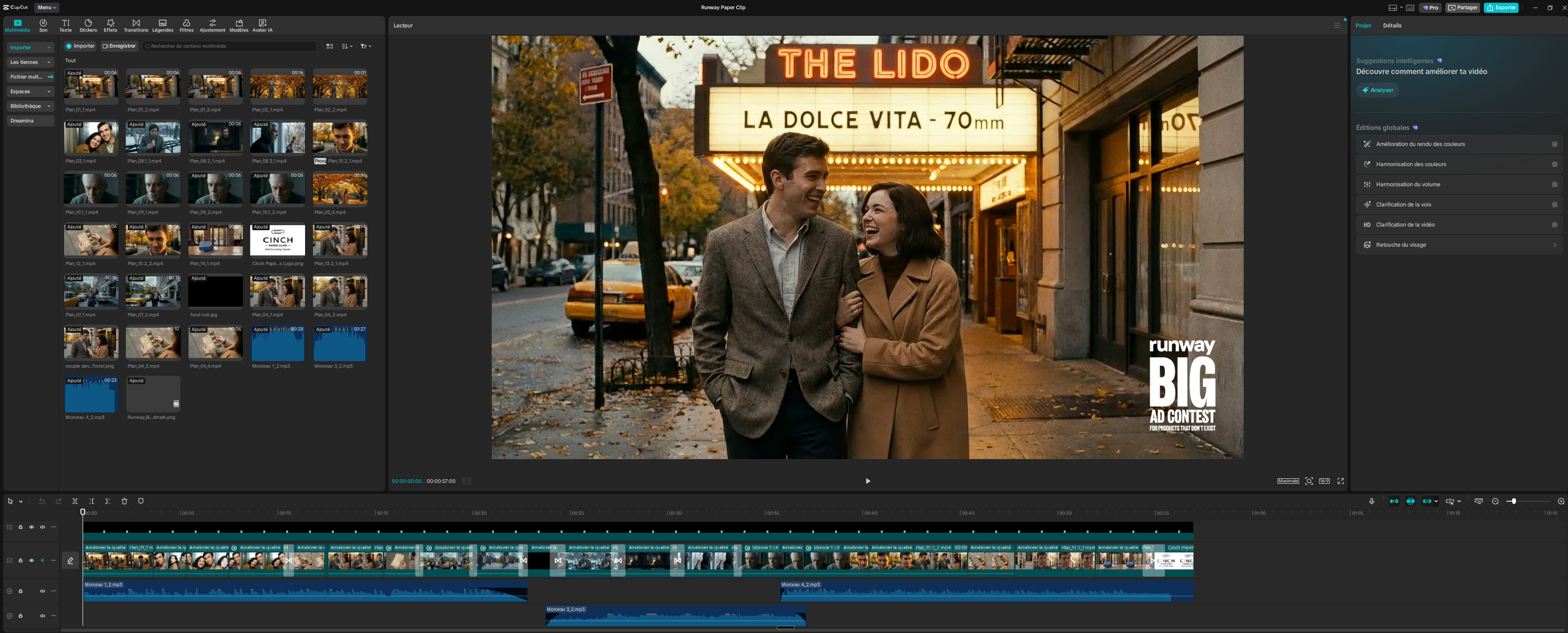Enable Clarification de la voix checkbox
The height and width of the screenshot is (633, 1568).
pyautogui.click(x=1554, y=205)
